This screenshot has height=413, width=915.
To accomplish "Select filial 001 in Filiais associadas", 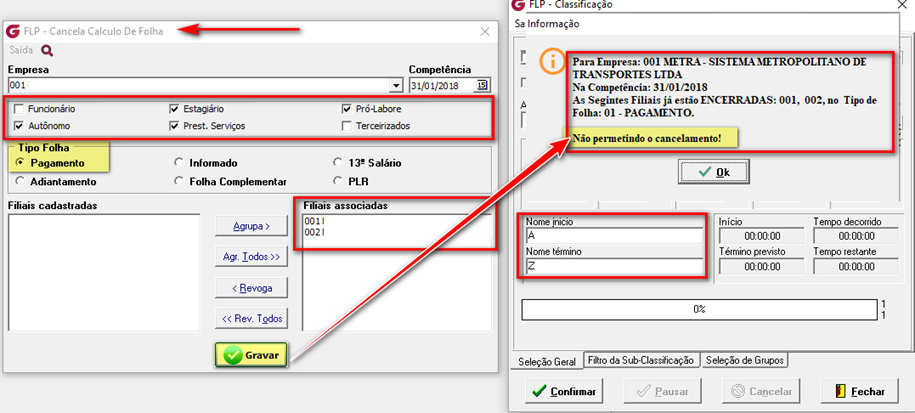I will [315, 222].
